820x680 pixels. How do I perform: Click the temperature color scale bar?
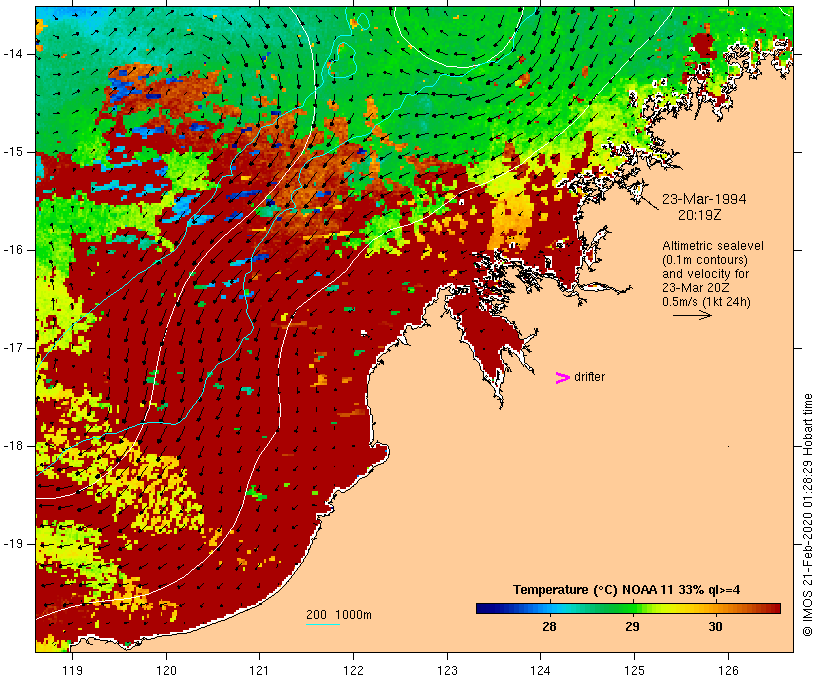click(x=628, y=608)
